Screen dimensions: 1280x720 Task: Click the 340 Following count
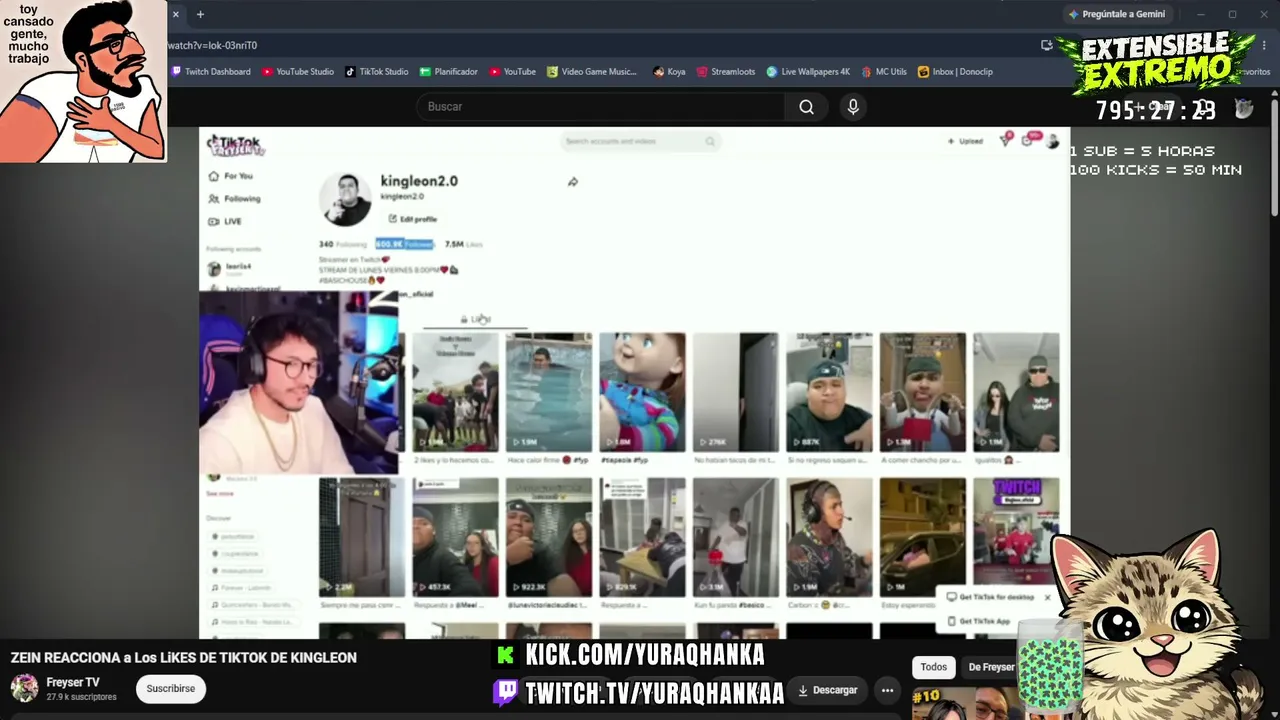tap(343, 244)
